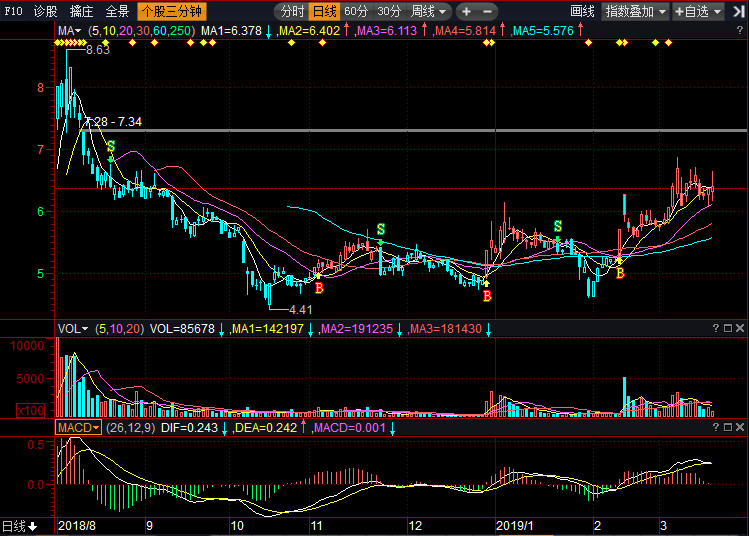Click the gray horizontal price line at 7.34
This screenshot has width=749, height=536.
coord(400,130)
